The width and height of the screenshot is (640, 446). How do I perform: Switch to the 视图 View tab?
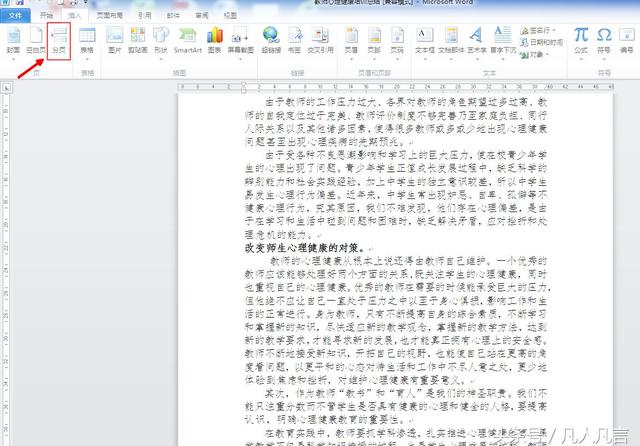(x=230, y=16)
